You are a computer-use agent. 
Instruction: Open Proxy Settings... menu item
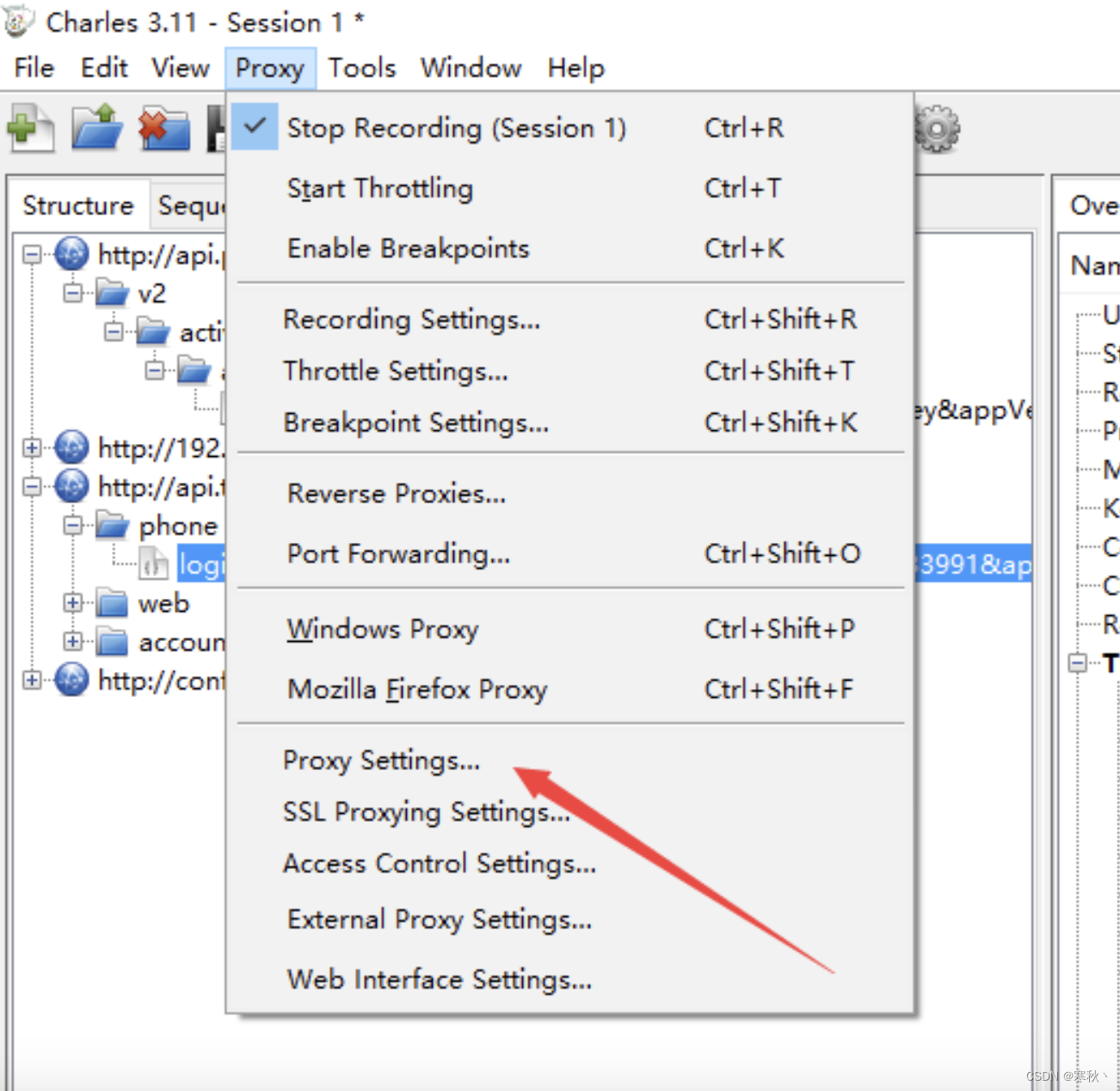pyautogui.click(x=569, y=760)
